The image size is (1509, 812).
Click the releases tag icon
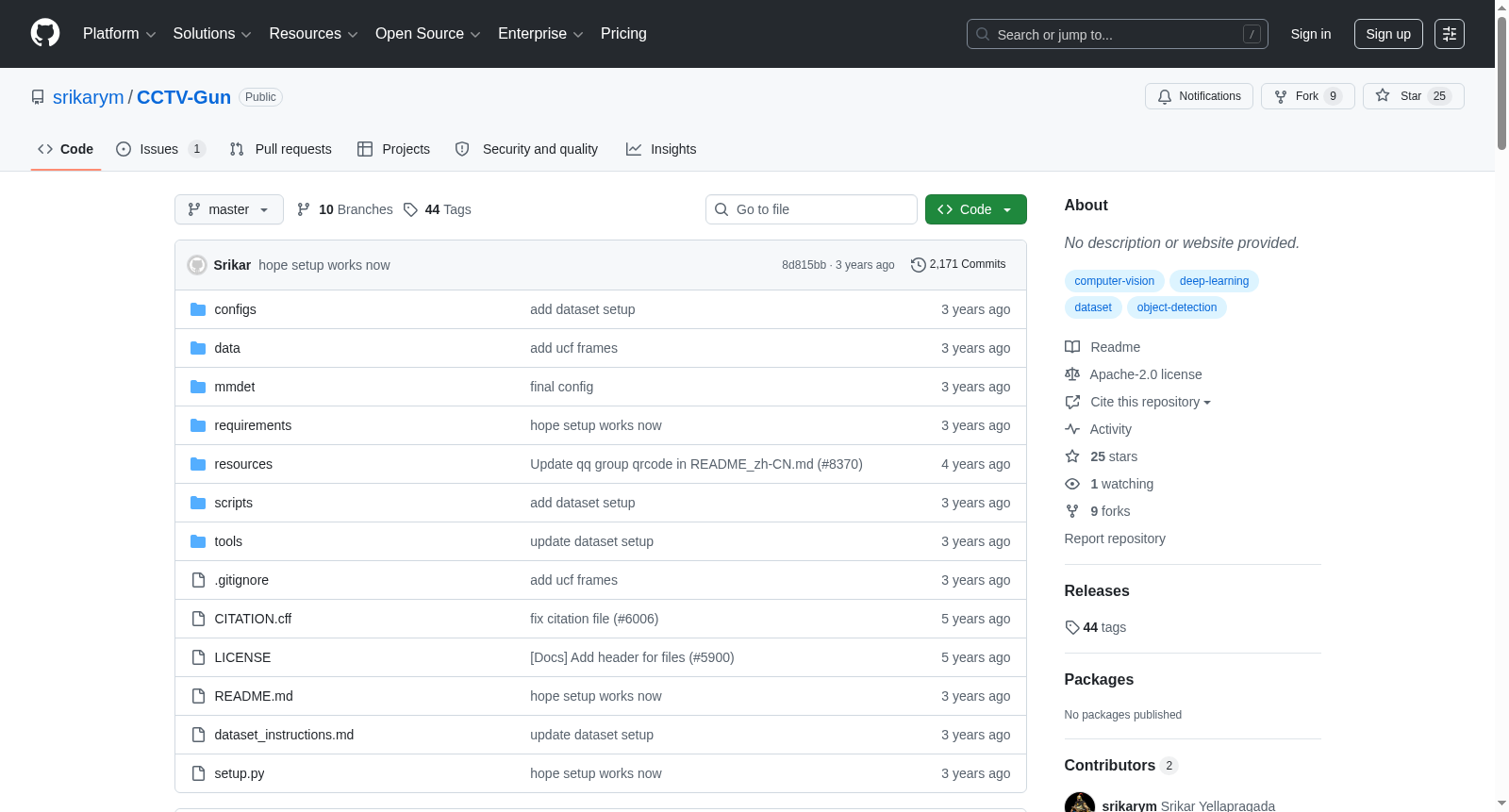click(1072, 627)
